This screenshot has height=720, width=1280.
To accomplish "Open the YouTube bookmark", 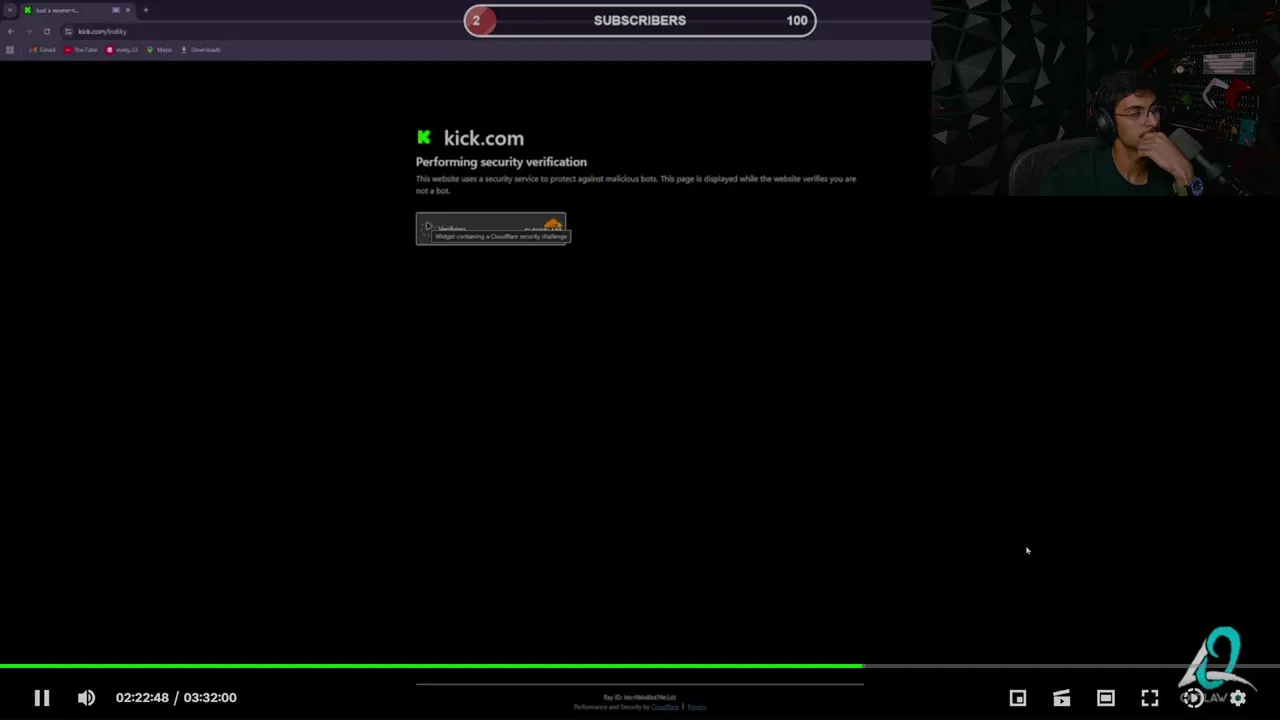I will click(81, 49).
